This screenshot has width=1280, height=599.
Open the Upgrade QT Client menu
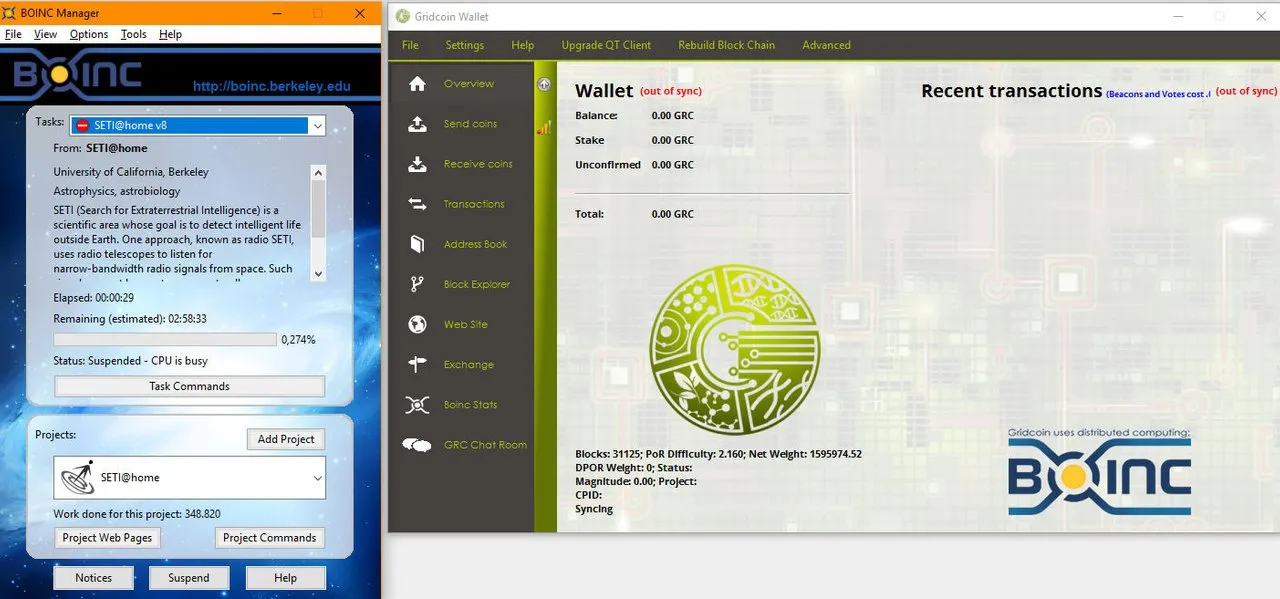coord(606,45)
